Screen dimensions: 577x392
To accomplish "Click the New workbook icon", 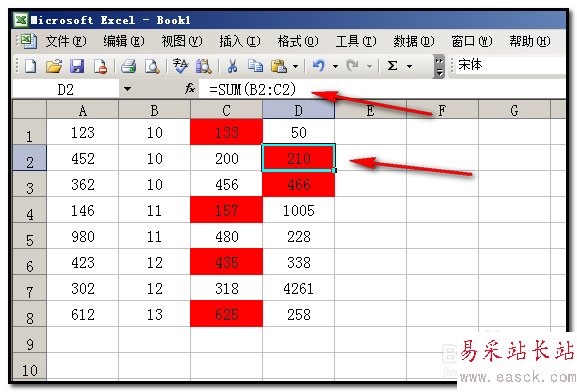I will tap(30, 67).
